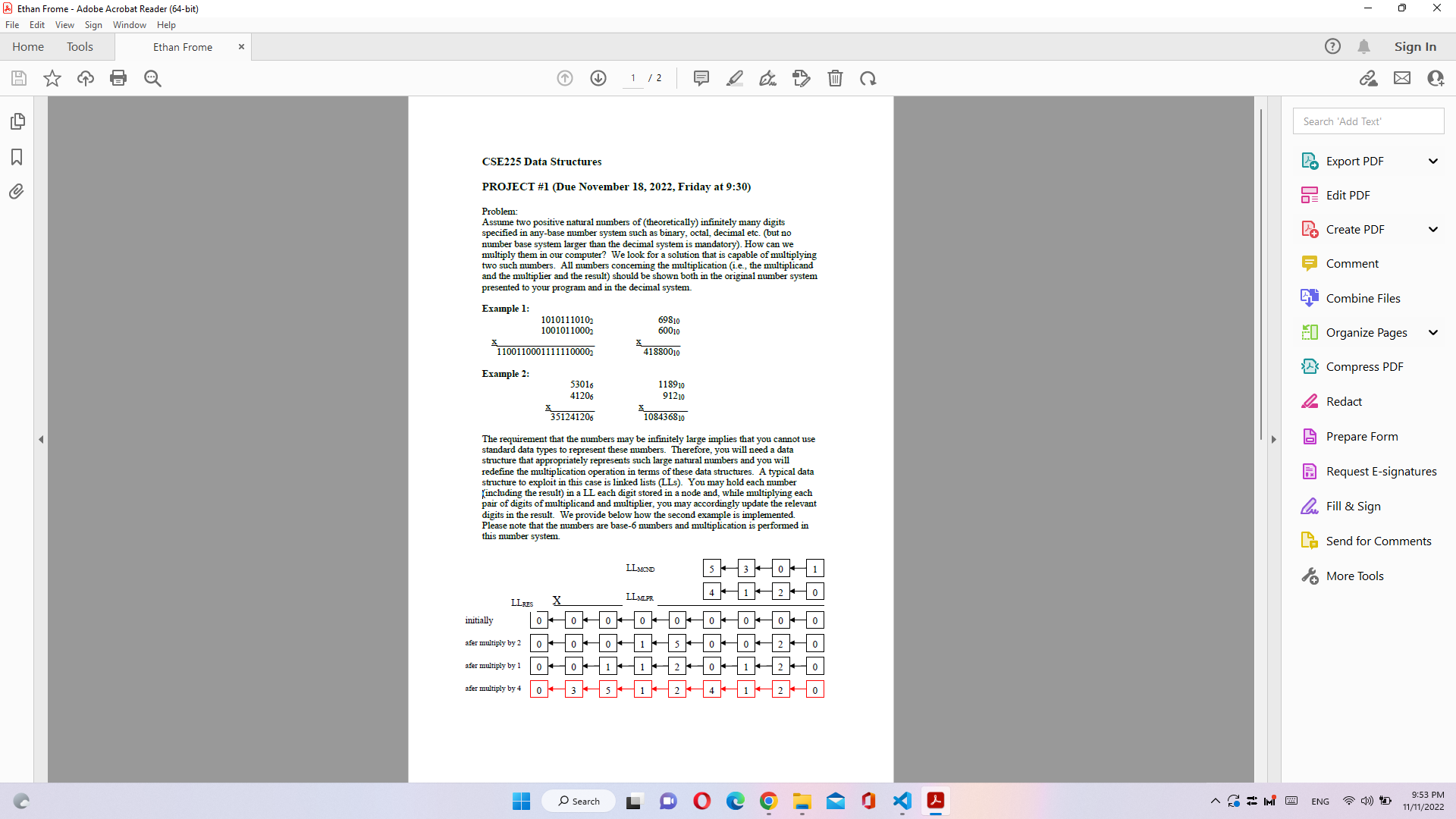
Task: Click the Sign In button
Action: (1414, 47)
